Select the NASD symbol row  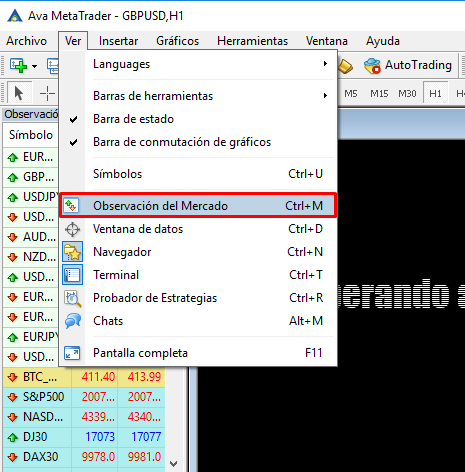click(84, 417)
